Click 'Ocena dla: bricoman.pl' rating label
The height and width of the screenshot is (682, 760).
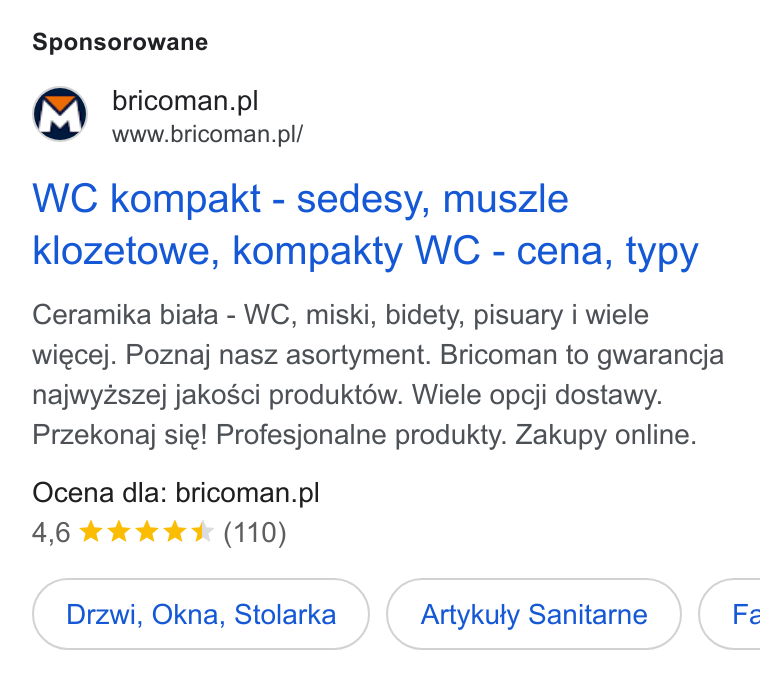click(175, 493)
